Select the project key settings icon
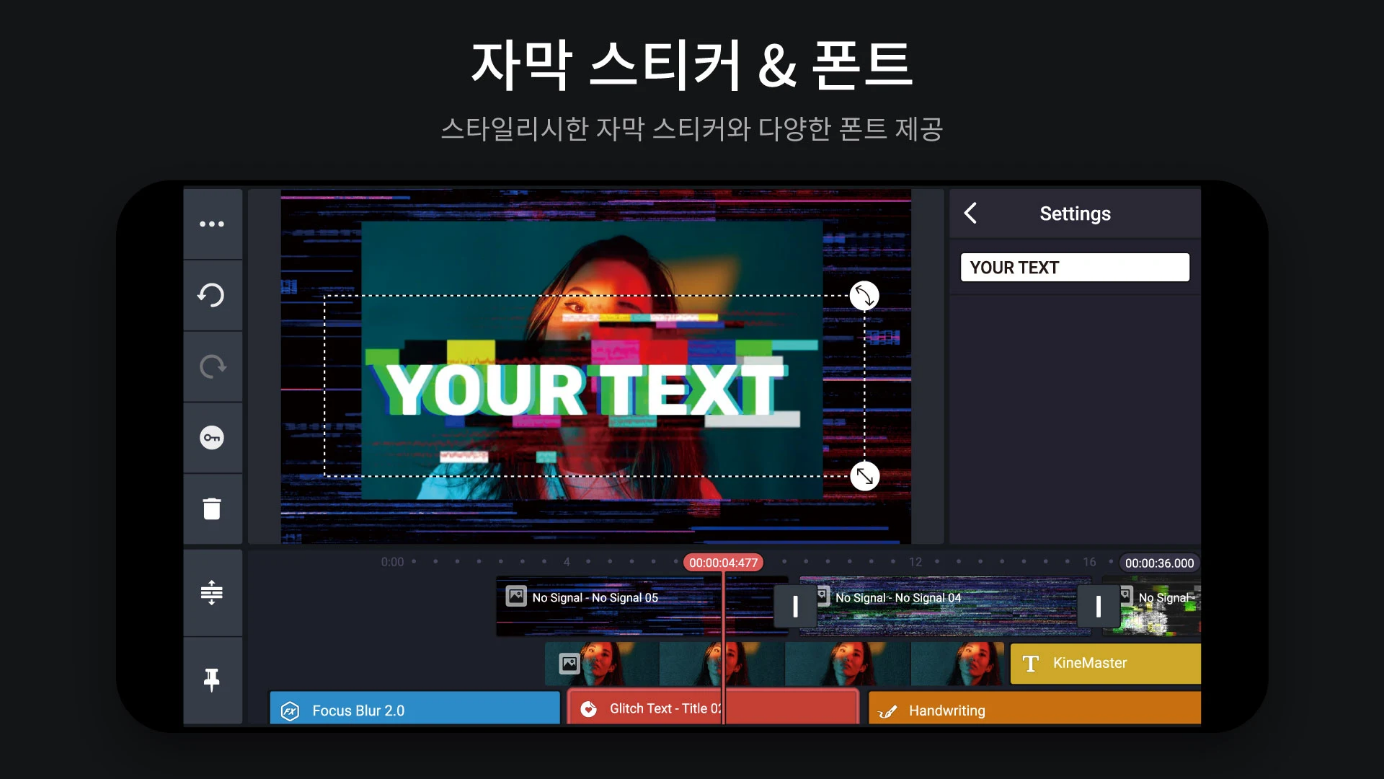This screenshot has height=779, width=1384. pyautogui.click(x=212, y=437)
